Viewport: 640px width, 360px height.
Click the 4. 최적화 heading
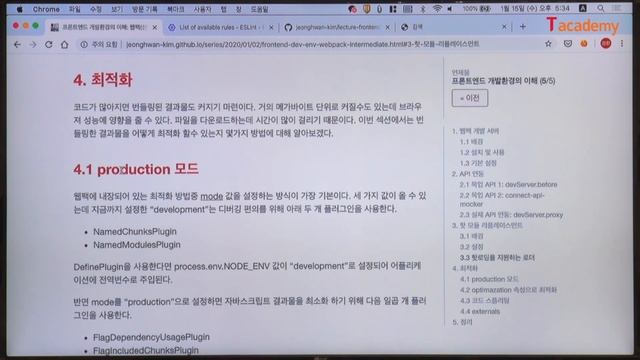(x=103, y=80)
